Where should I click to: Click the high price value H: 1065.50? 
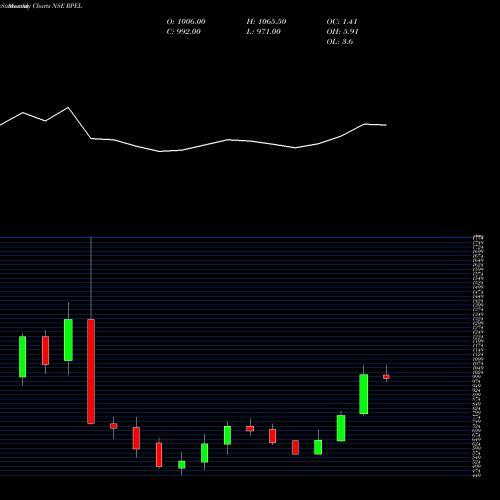pyautogui.click(x=266, y=22)
